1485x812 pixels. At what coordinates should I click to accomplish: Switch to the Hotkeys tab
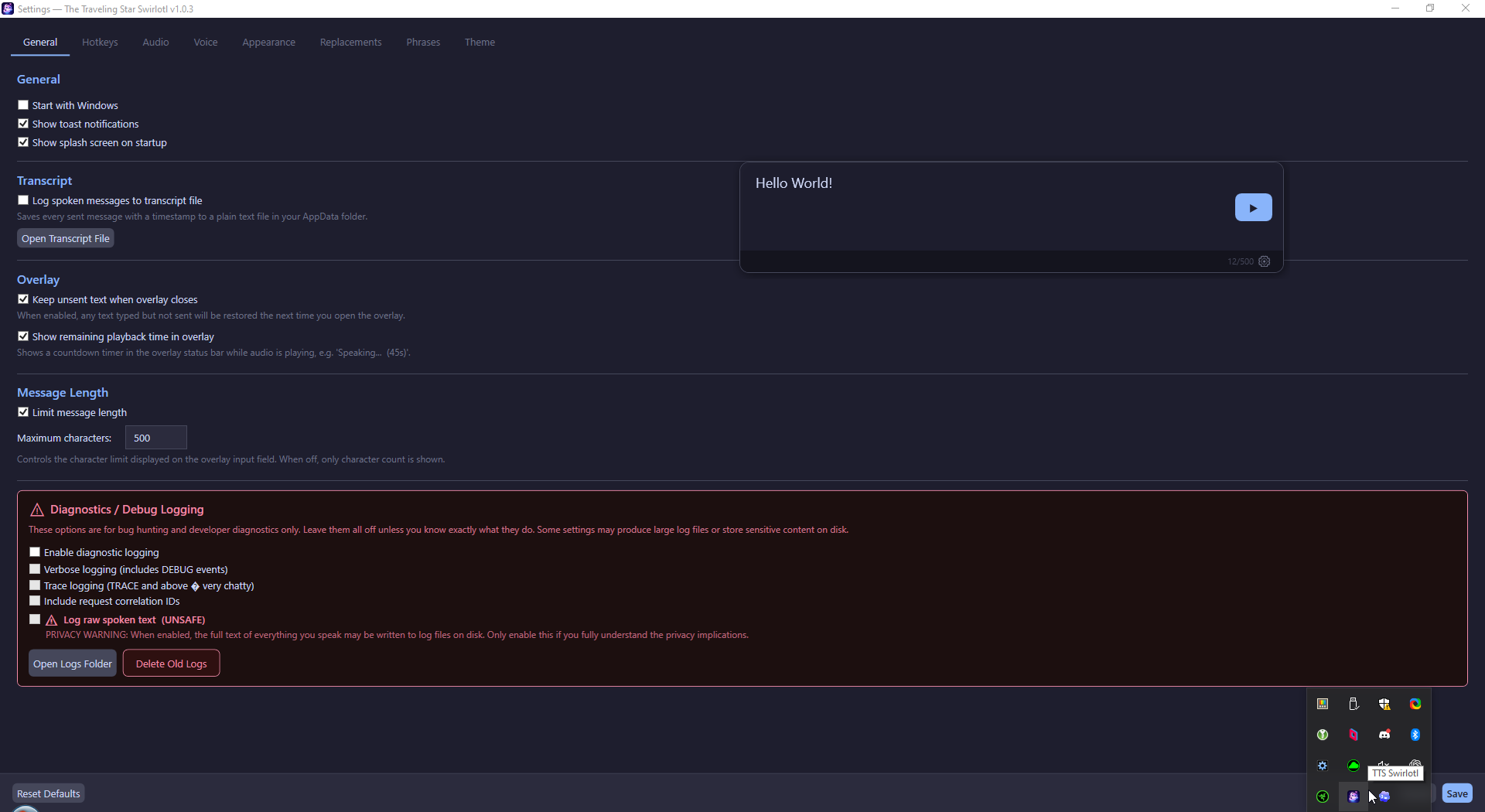pyautogui.click(x=100, y=43)
